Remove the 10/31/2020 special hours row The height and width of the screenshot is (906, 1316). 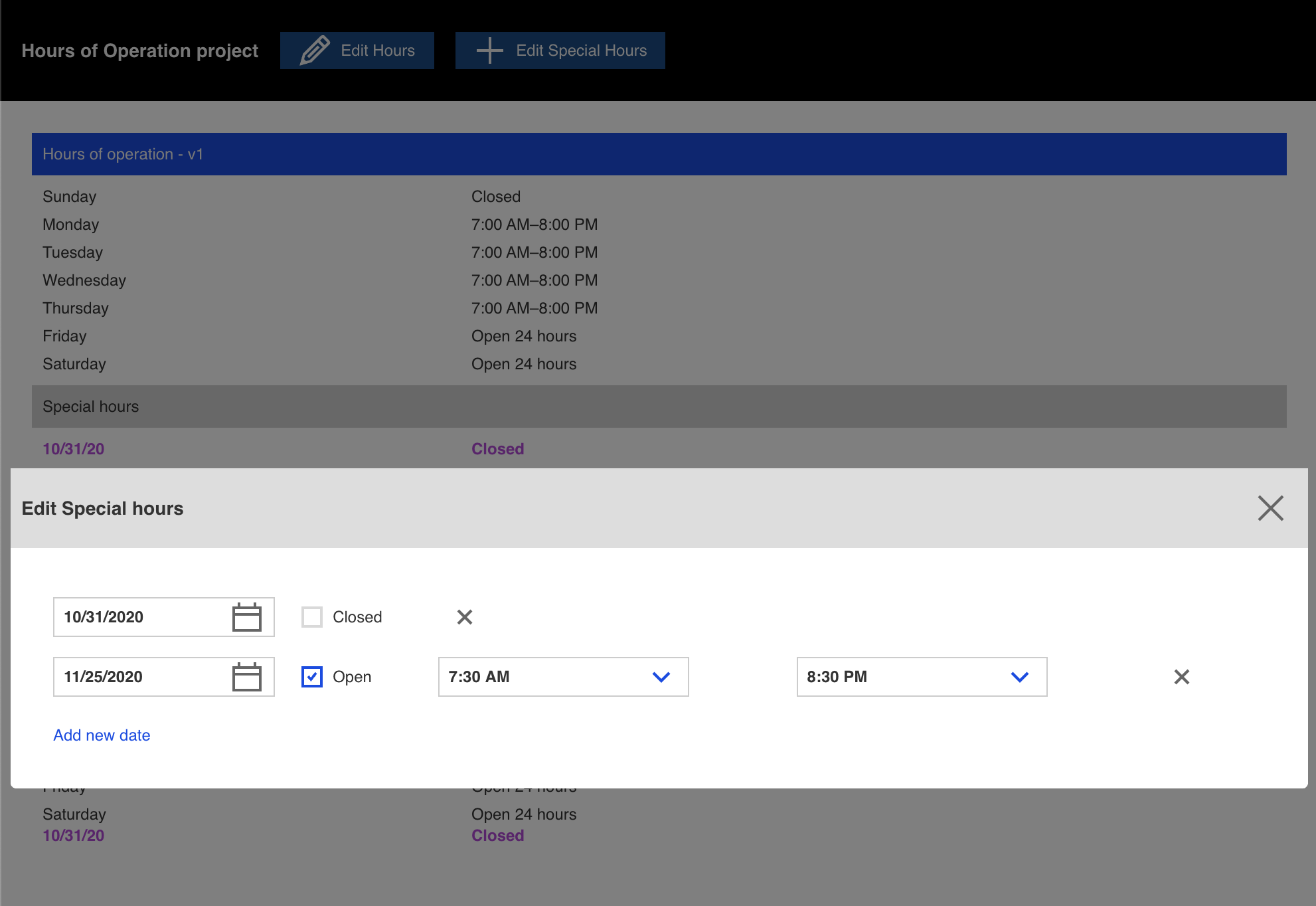pos(465,617)
